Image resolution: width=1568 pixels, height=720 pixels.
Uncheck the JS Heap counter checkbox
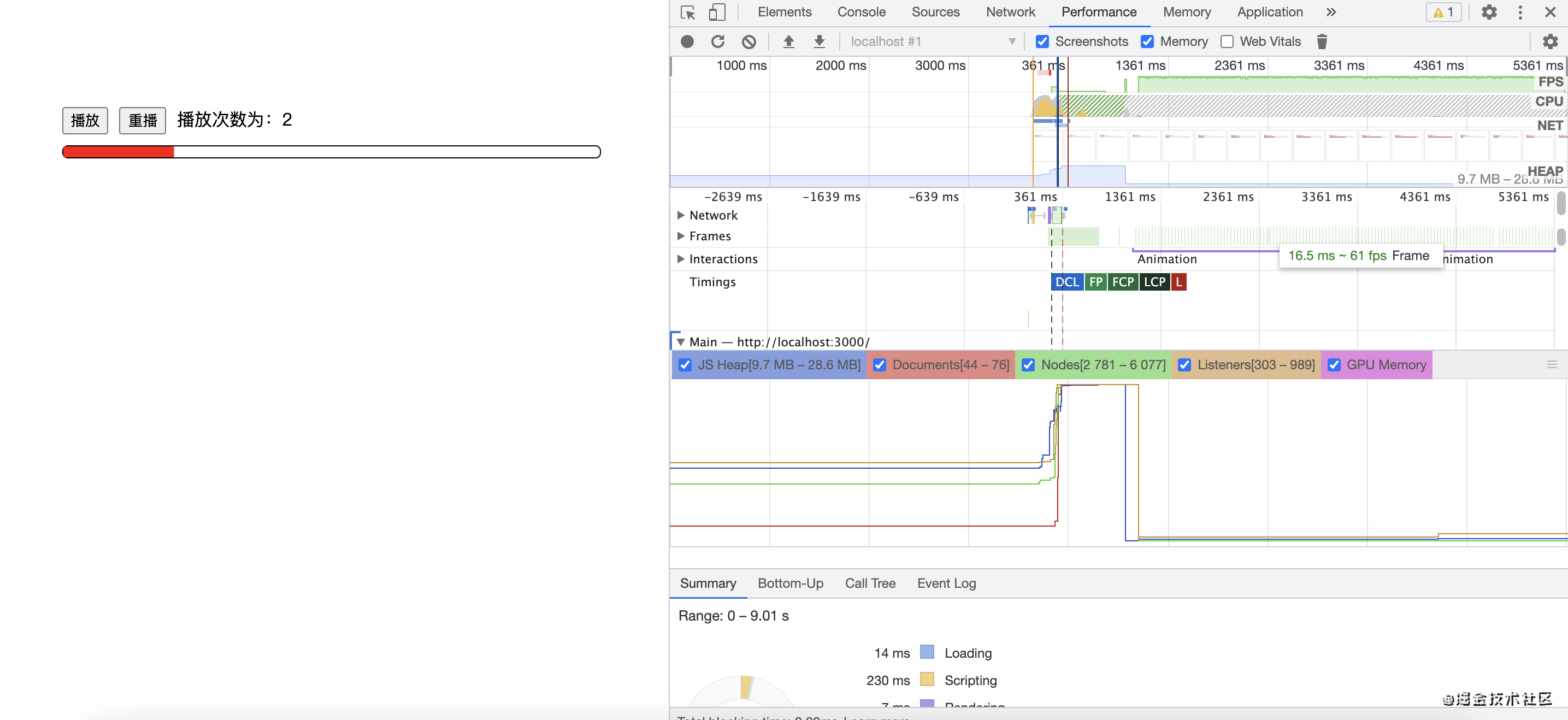click(x=685, y=364)
